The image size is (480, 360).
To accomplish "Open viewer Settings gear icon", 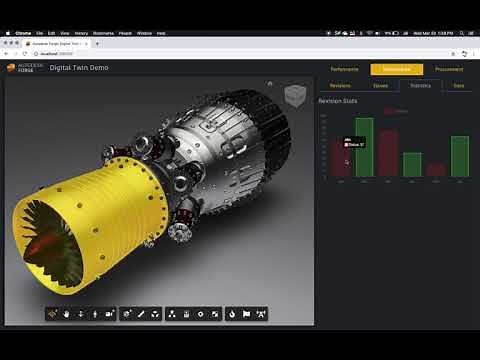I will tap(201, 314).
